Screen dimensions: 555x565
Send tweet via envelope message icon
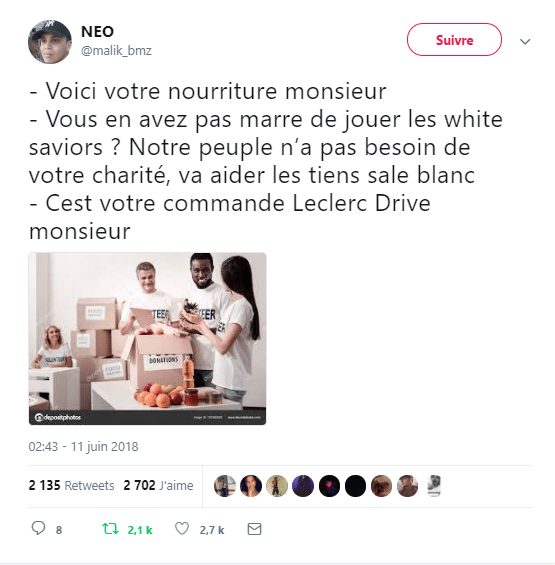(x=254, y=529)
